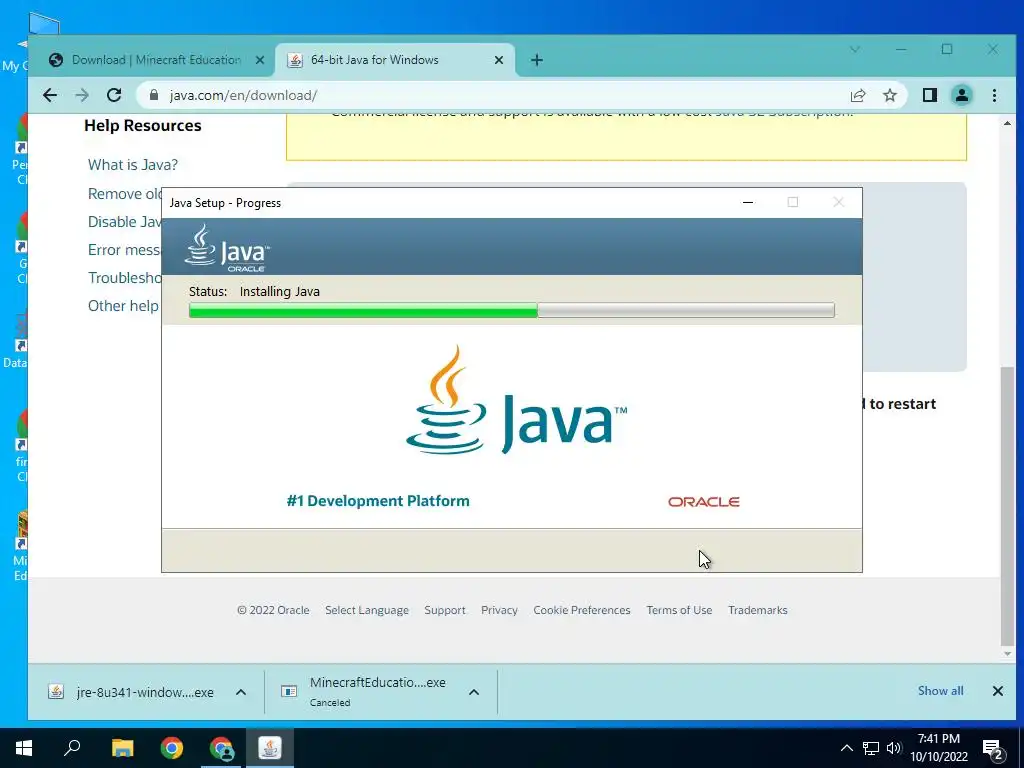Open Chrome tab search chevron
The image size is (1024, 768).
click(855, 50)
